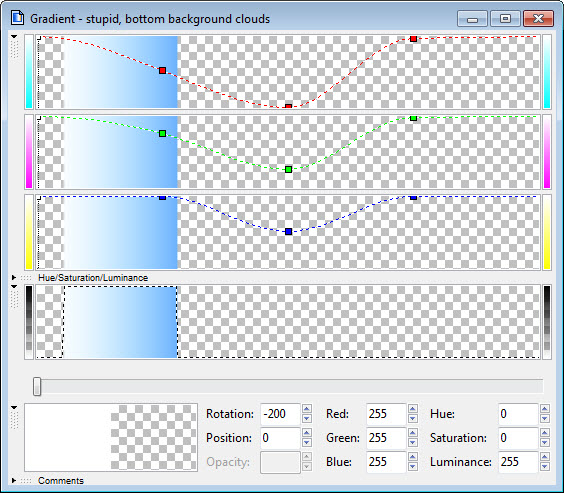Click the Saturation value input field
This screenshot has height=493, width=564.
[x=518, y=438]
